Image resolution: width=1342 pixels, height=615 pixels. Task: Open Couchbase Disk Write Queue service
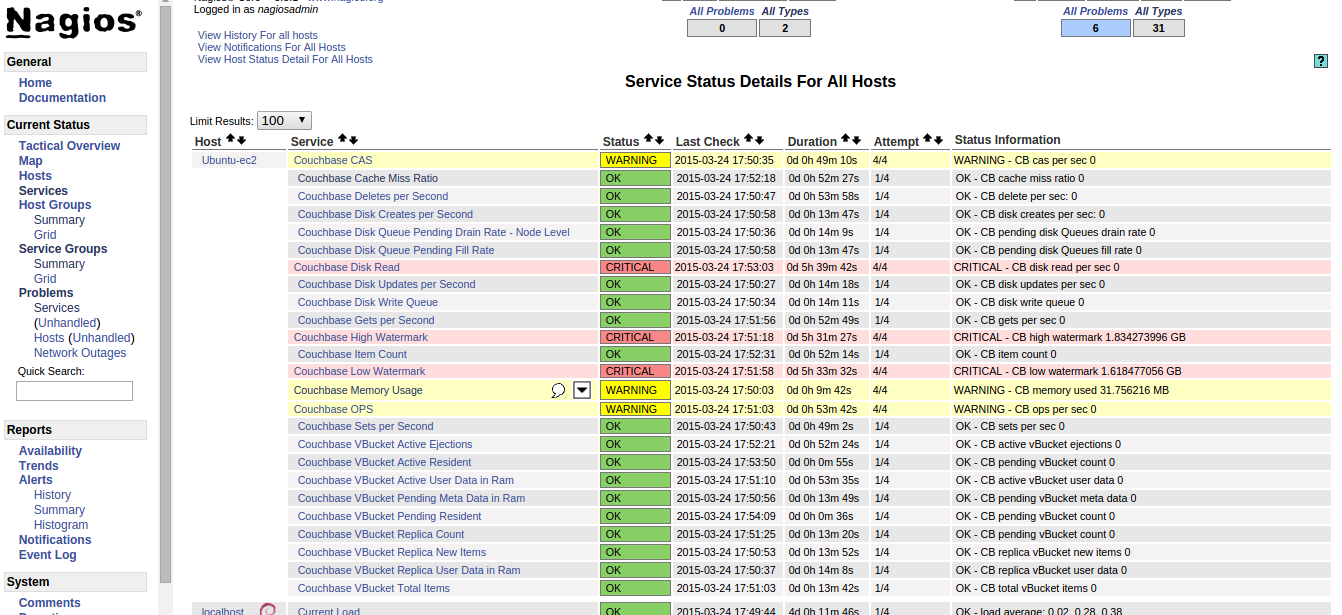pos(368,302)
